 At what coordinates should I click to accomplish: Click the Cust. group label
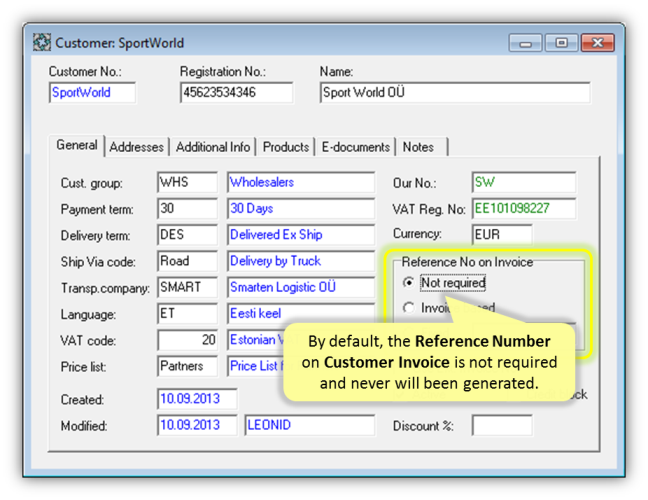pos(91,183)
